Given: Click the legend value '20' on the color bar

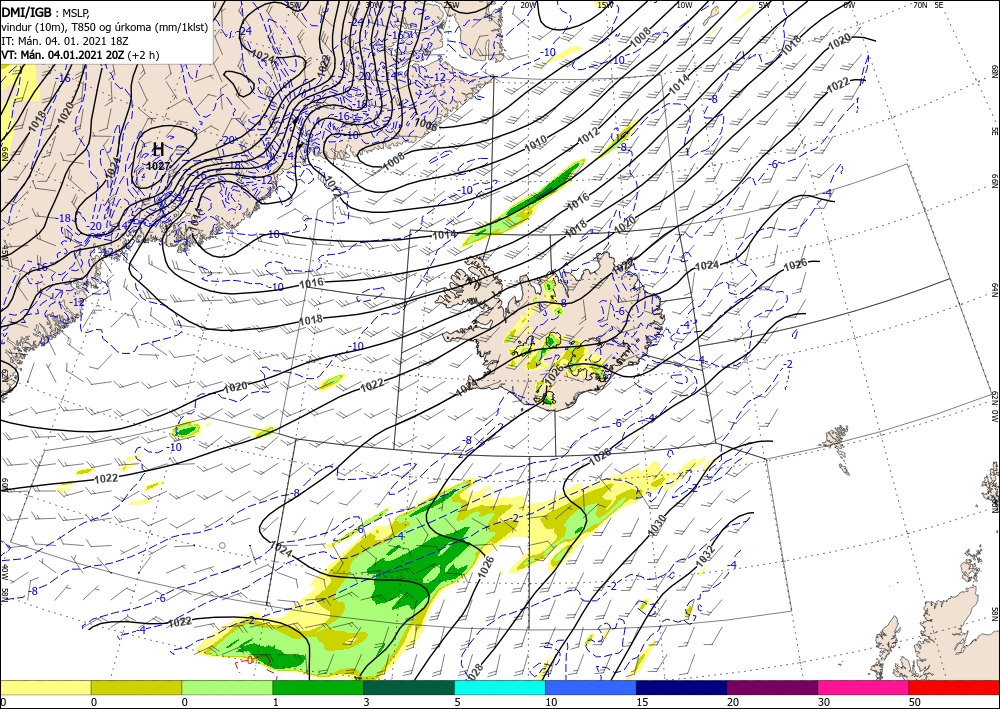Looking at the screenshot, I should click(x=732, y=702).
